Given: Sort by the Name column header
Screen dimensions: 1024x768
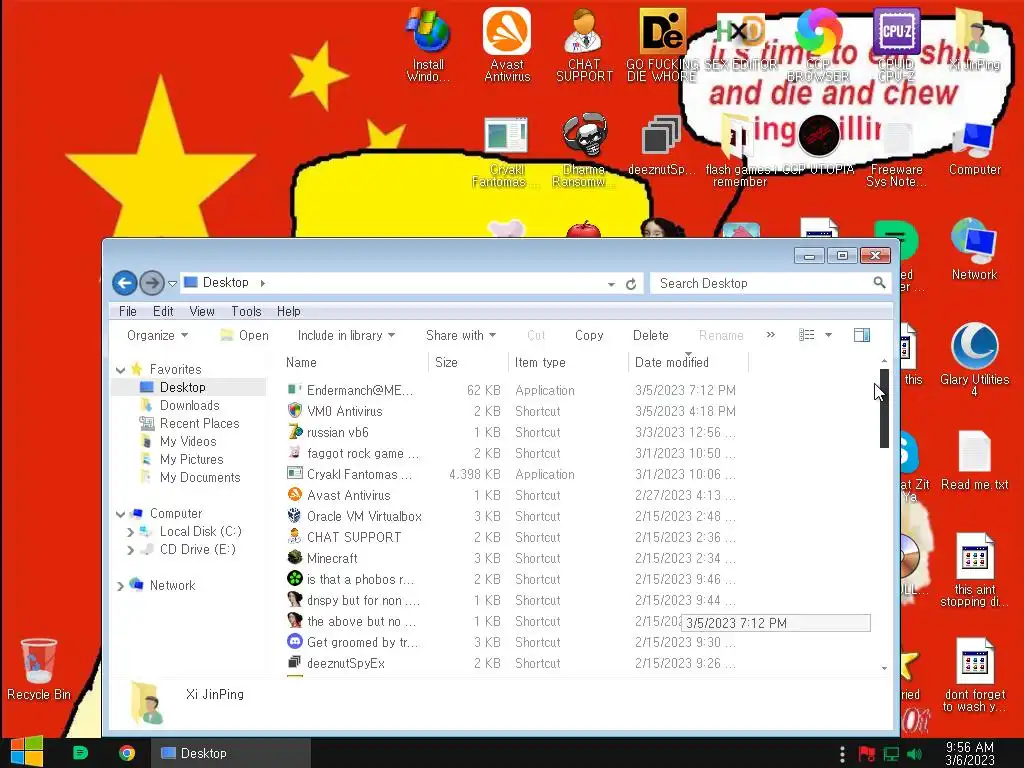Looking at the screenshot, I should tap(355, 362).
